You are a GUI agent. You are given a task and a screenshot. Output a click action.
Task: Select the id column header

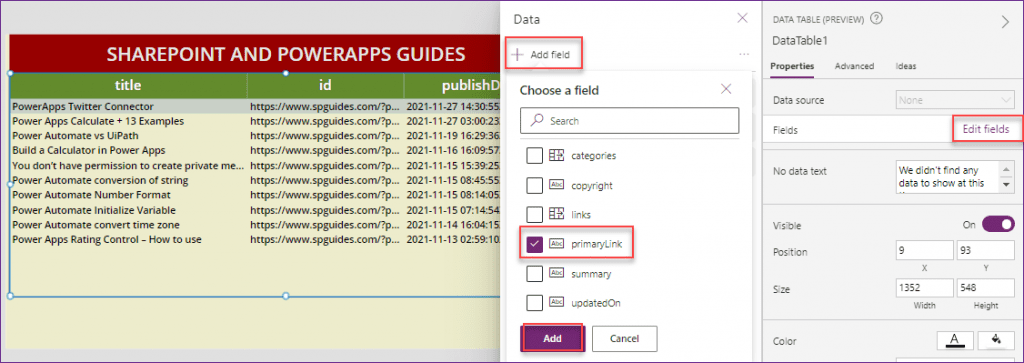pyautogui.click(x=325, y=85)
